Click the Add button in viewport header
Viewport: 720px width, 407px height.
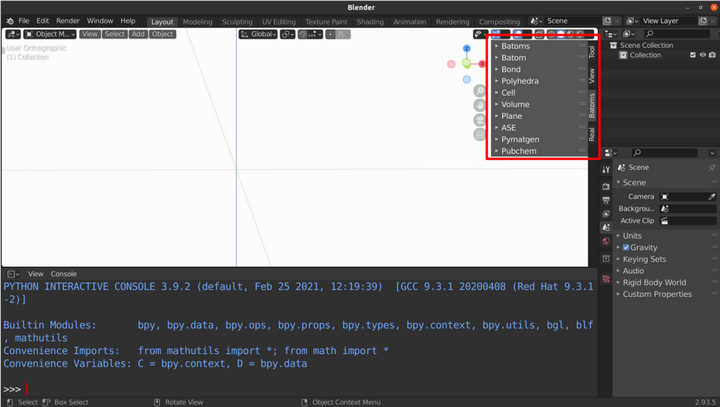tap(138, 34)
